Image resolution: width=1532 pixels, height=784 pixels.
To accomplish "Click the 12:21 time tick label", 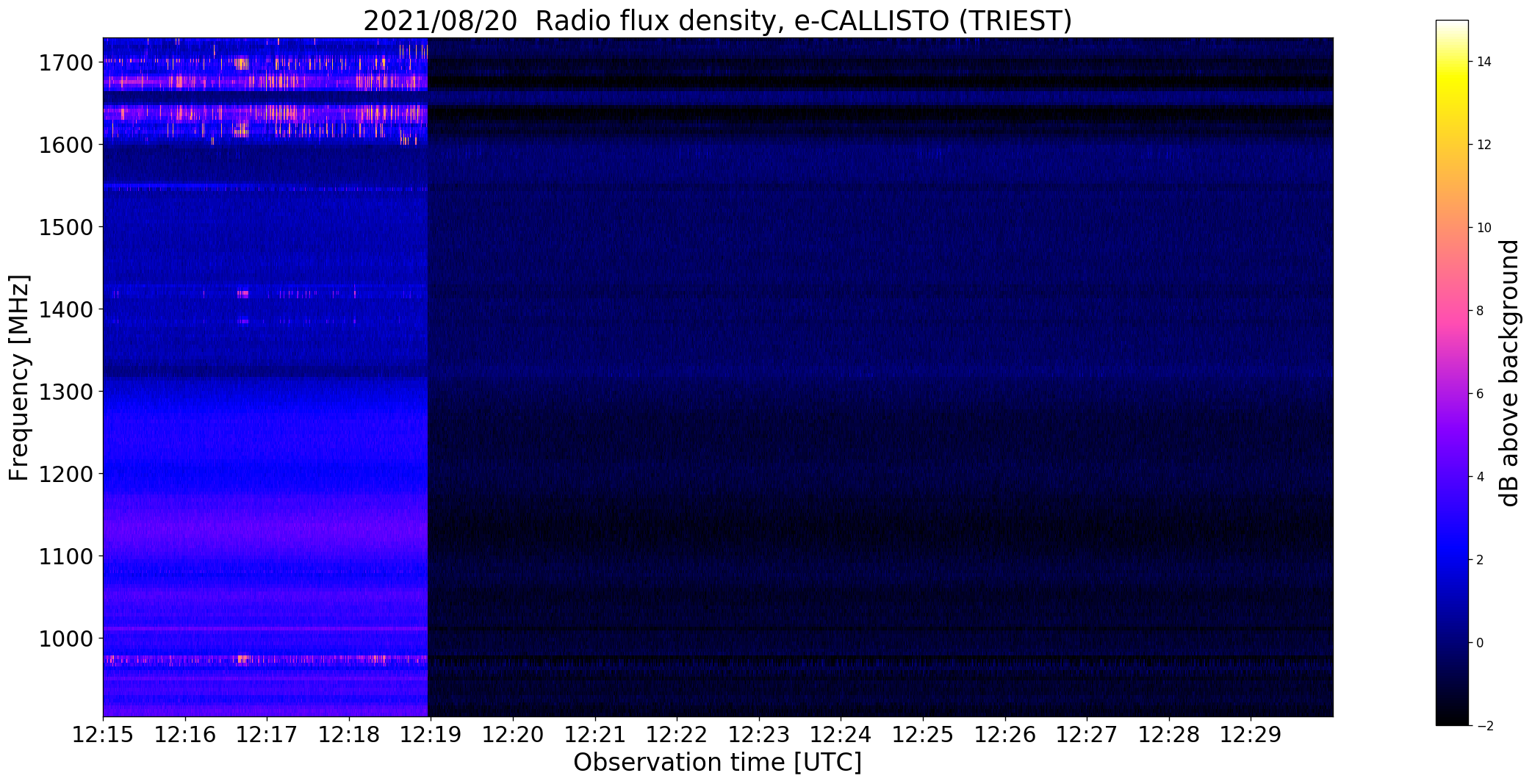I will [595, 735].
